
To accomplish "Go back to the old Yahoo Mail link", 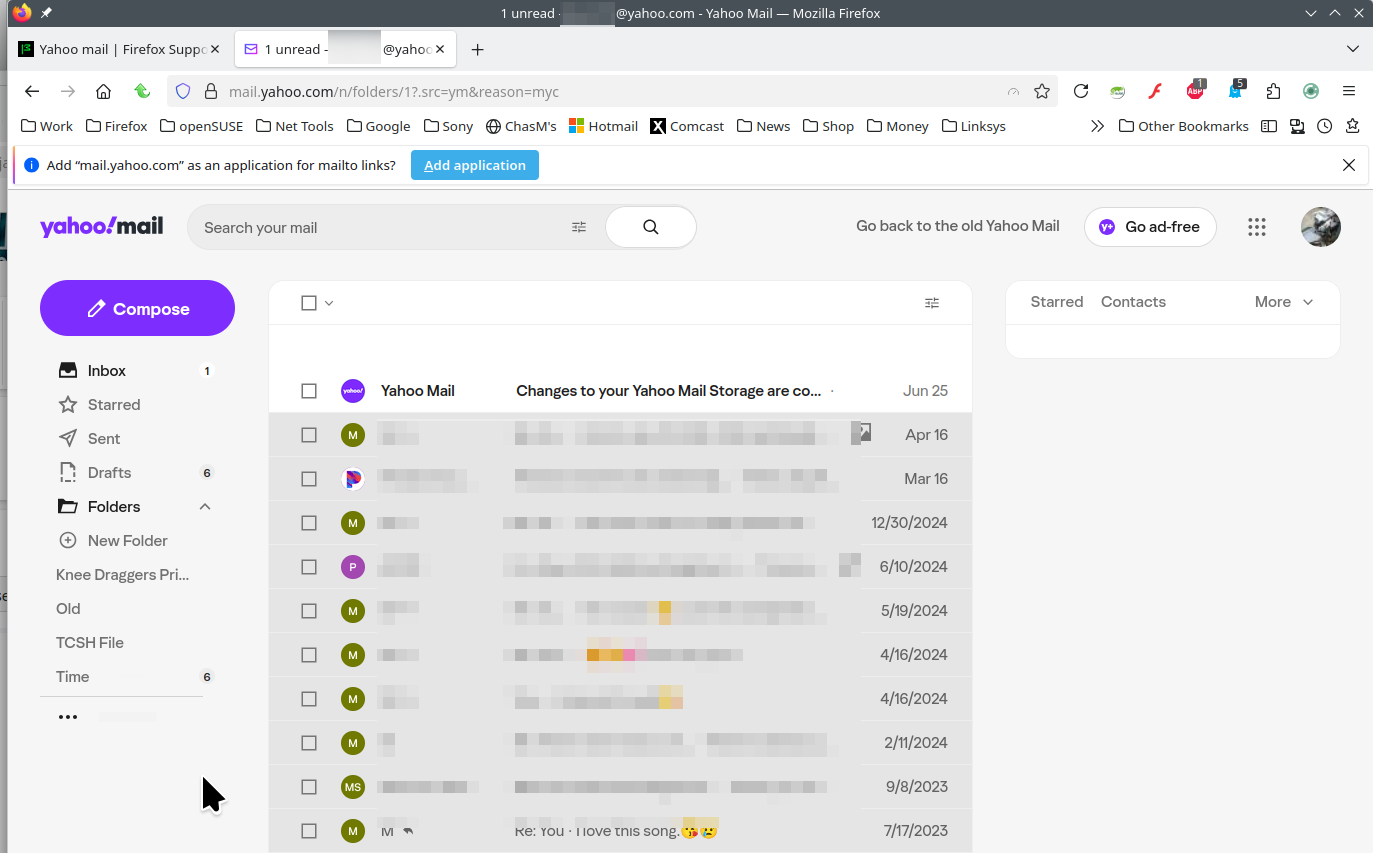I will pyautogui.click(x=958, y=226).
